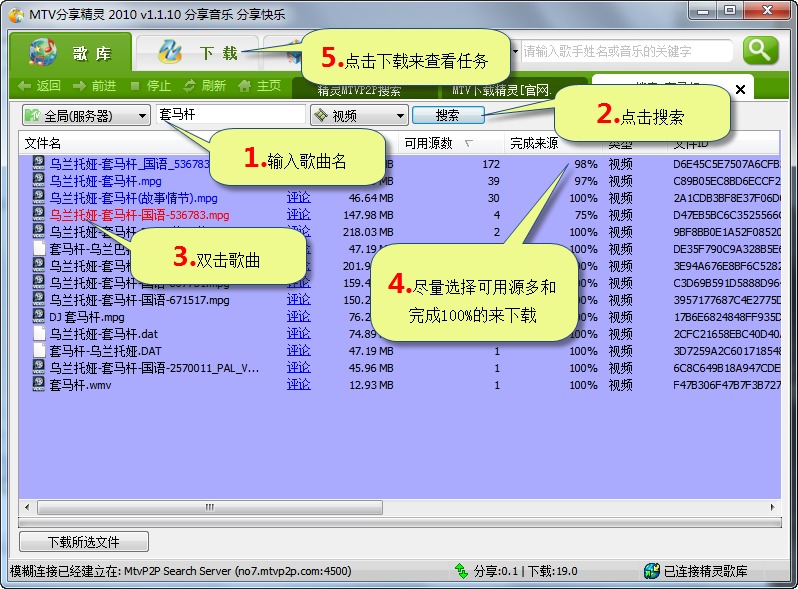Open the 精灵MTVP2P搜索 tab

pyautogui.click(x=359, y=91)
